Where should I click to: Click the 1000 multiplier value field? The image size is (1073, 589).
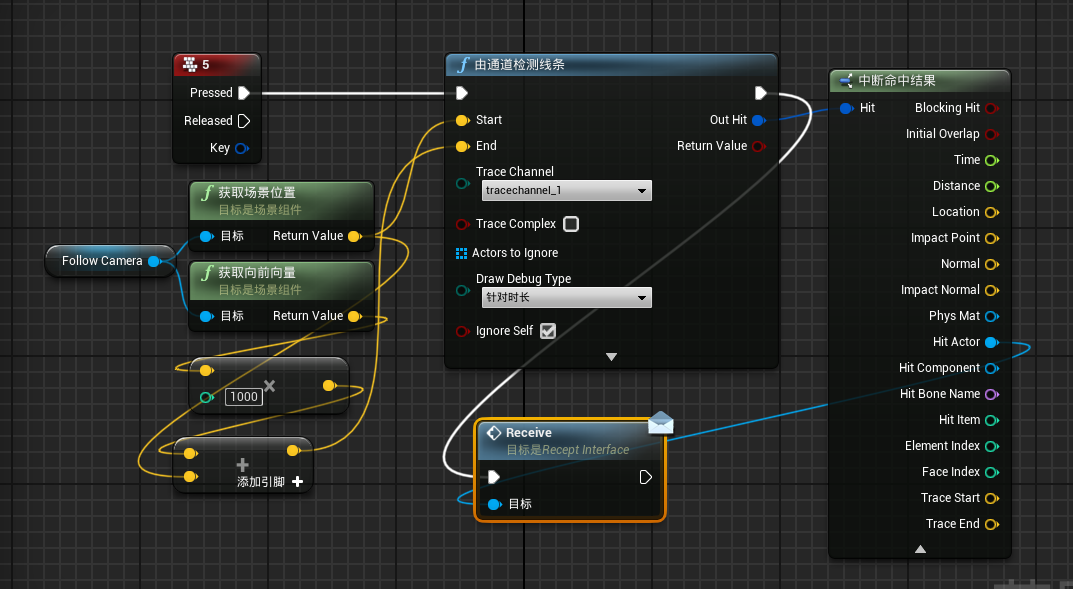pyautogui.click(x=243, y=396)
